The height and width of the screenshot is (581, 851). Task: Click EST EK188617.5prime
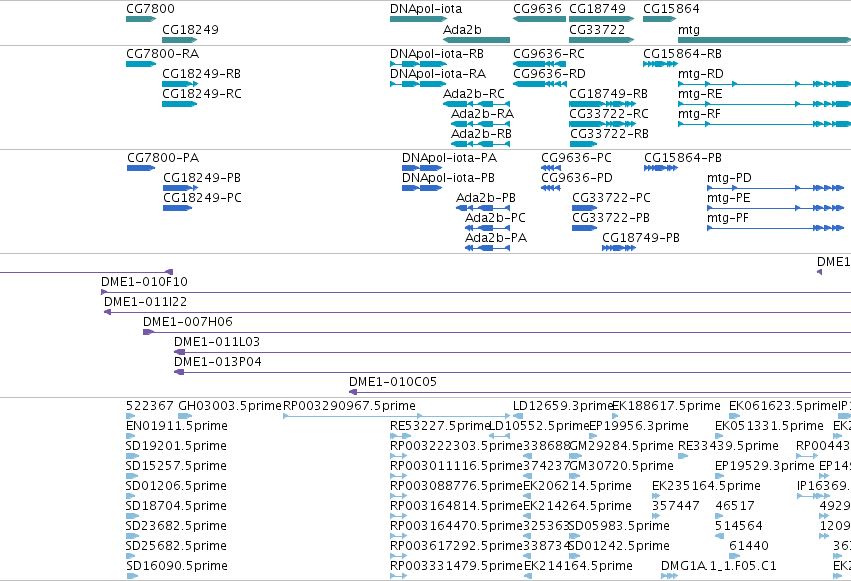tap(666, 406)
